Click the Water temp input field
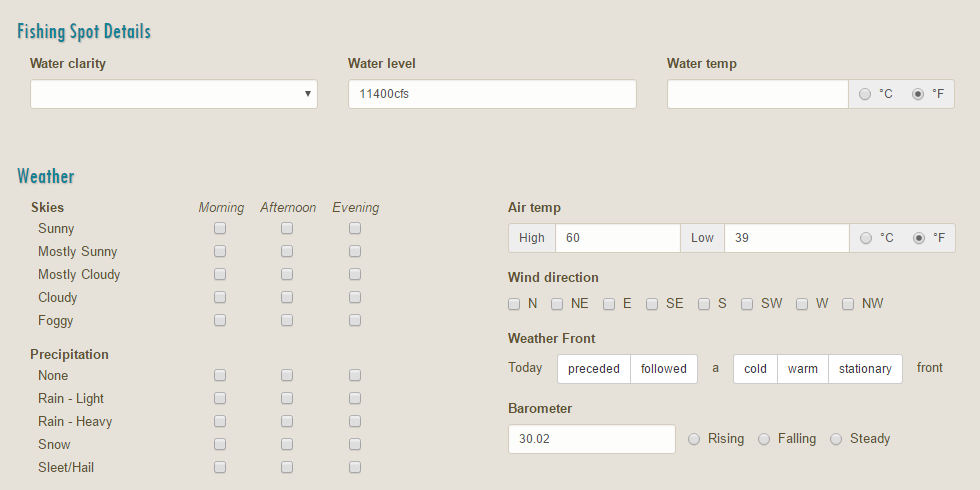The image size is (980, 490). pos(758,94)
